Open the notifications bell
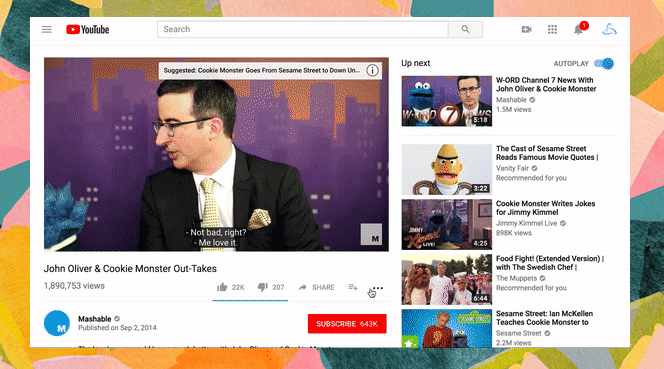This screenshot has width=664, height=369. (x=578, y=29)
